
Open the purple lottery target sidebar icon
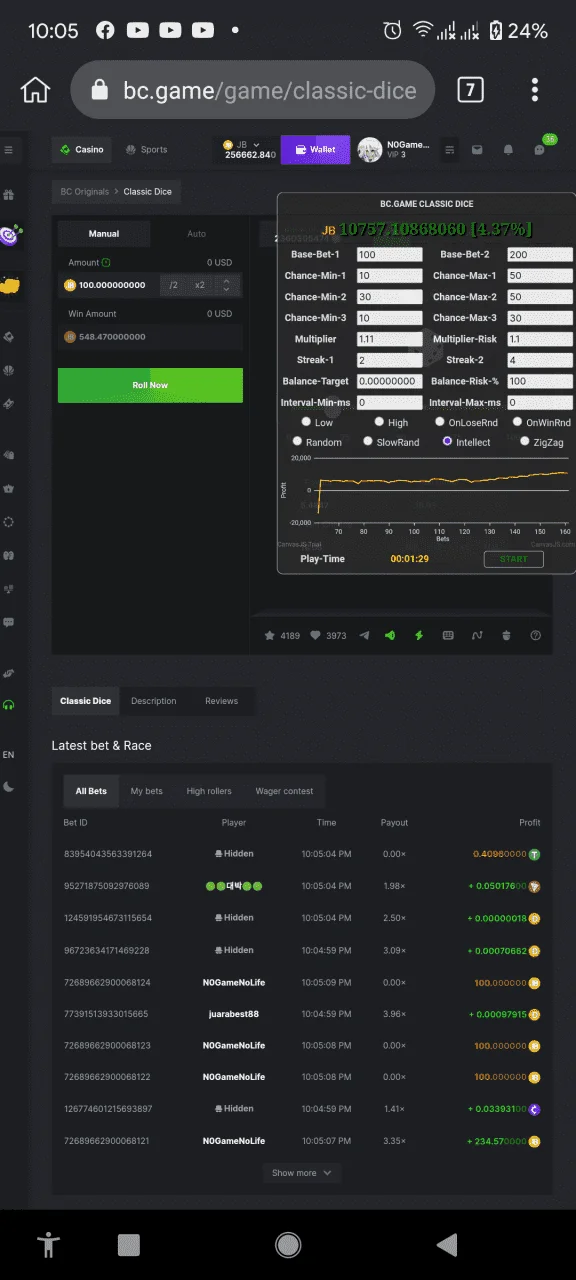[x=10, y=236]
